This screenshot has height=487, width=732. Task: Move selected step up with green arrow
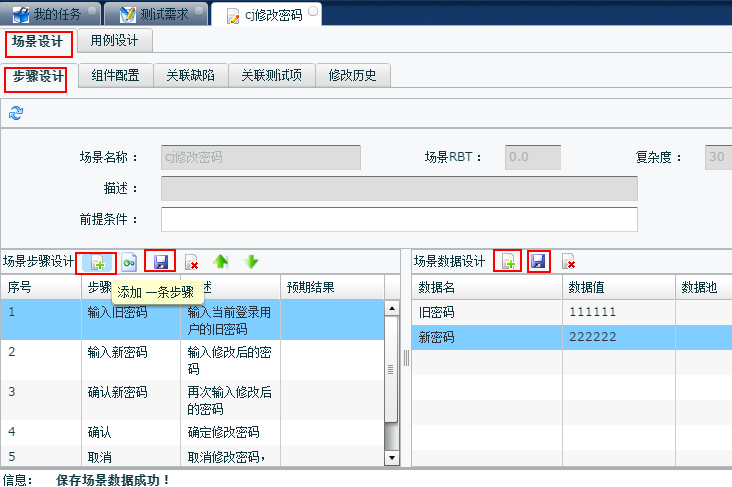(x=220, y=262)
